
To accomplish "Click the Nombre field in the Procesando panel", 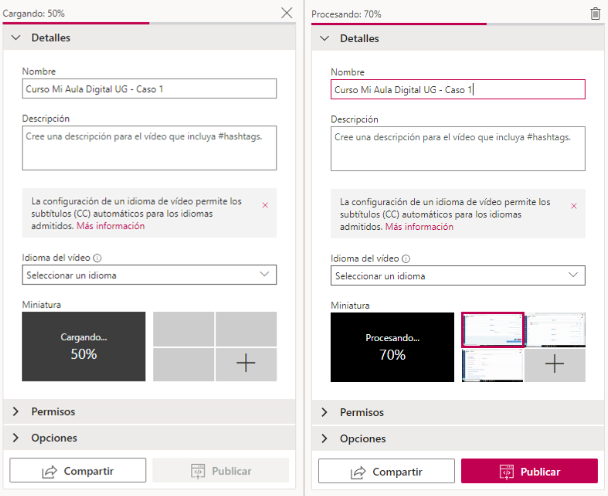I will [458, 90].
